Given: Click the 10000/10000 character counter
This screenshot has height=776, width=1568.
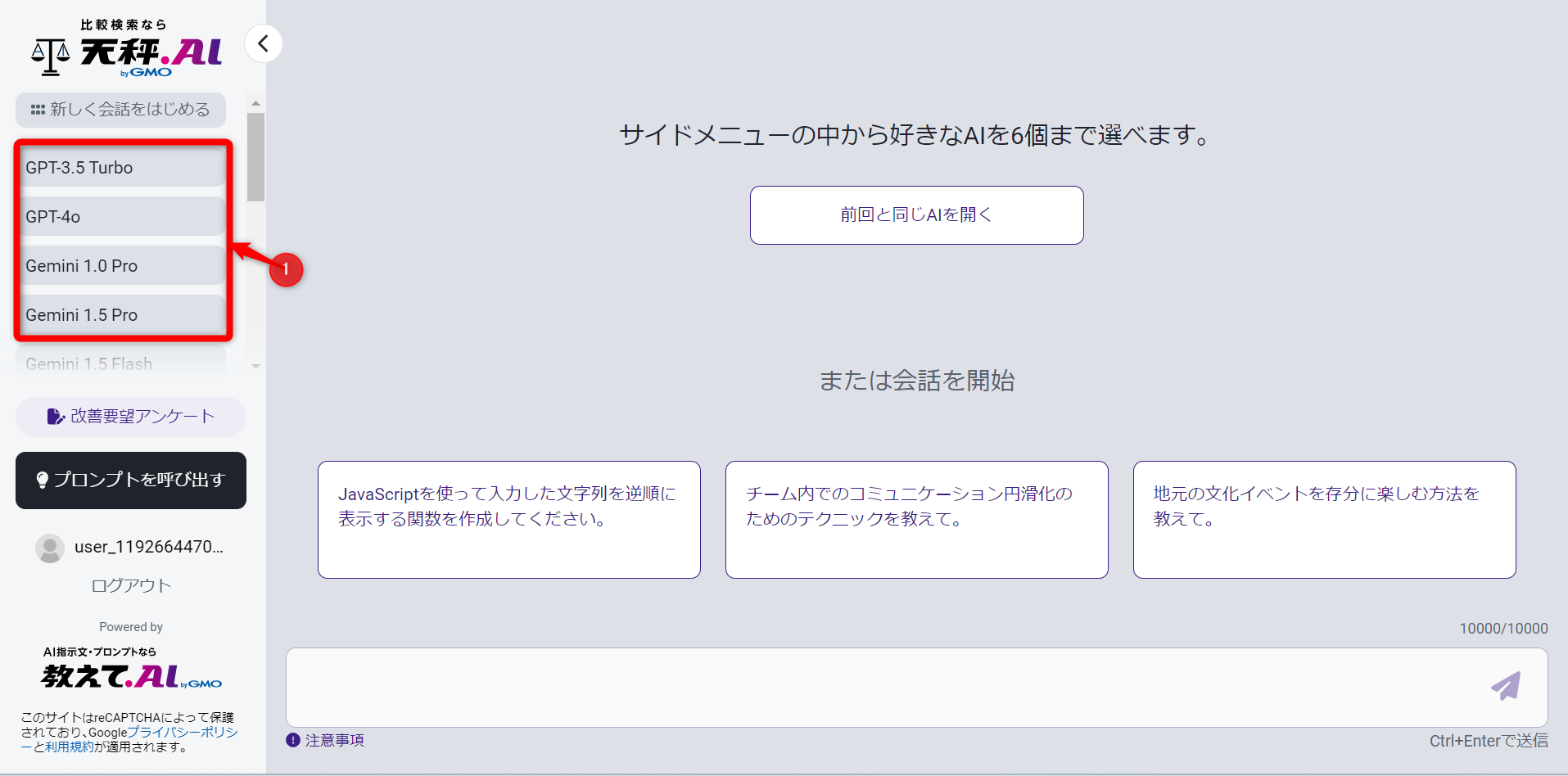Looking at the screenshot, I should pos(1503,629).
